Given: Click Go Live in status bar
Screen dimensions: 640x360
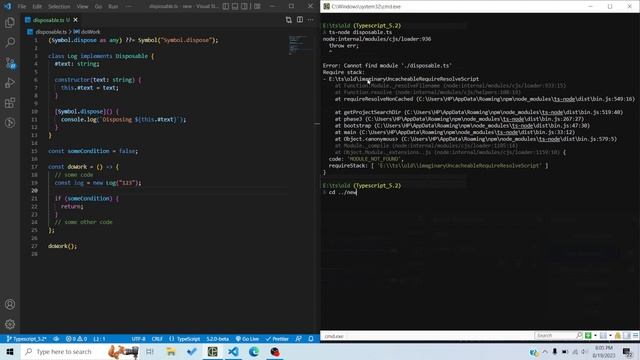Looking at the screenshot, I should (x=247, y=339).
